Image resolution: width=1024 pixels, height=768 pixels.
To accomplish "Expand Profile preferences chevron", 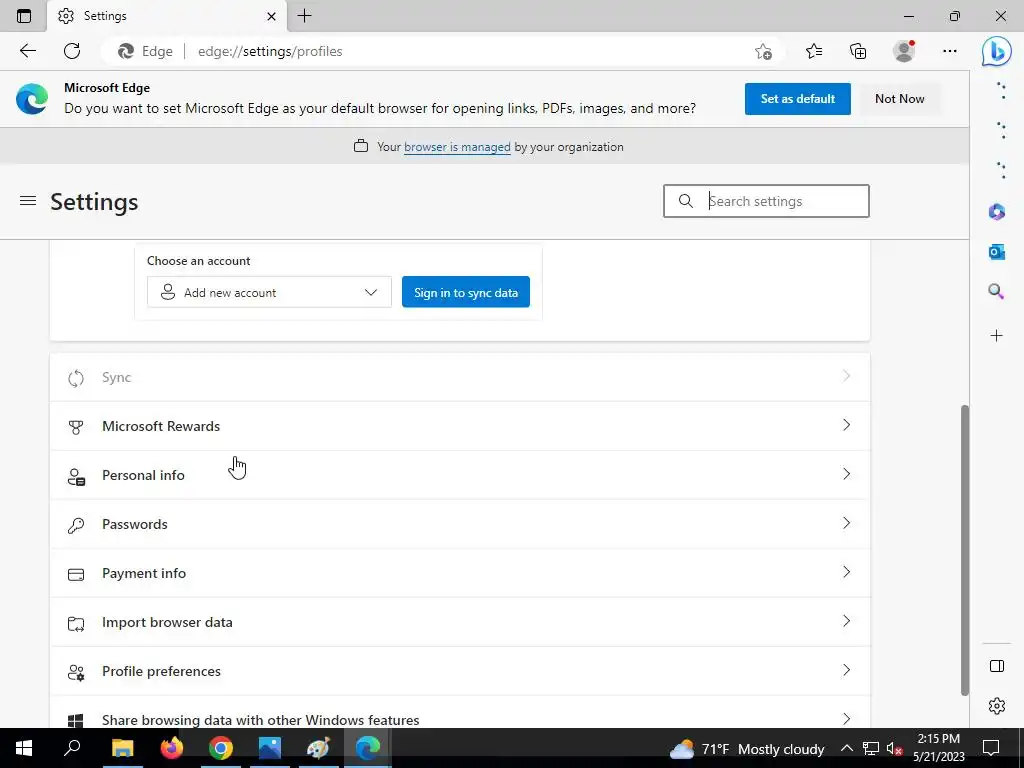I will coord(846,670).
